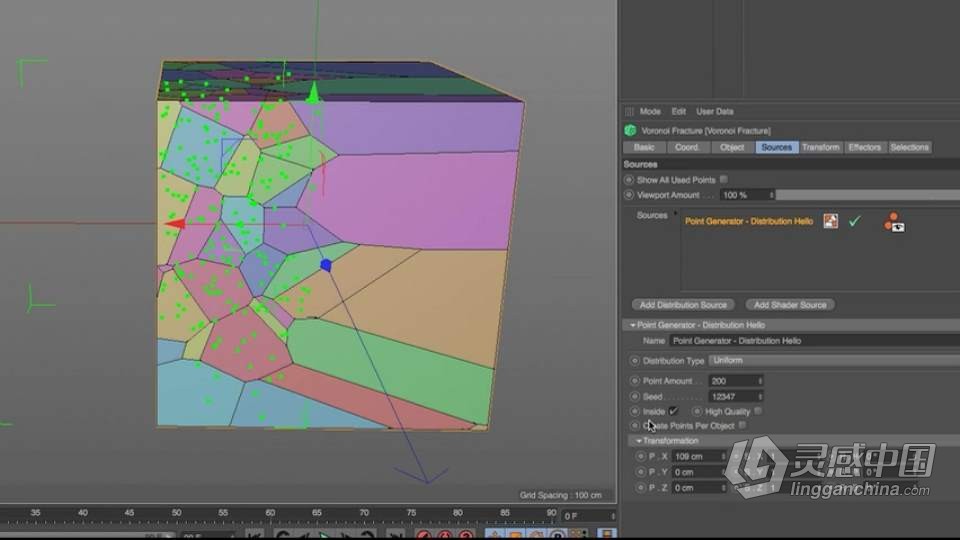Click the green checkmark to disable the source

click(854, 221)
